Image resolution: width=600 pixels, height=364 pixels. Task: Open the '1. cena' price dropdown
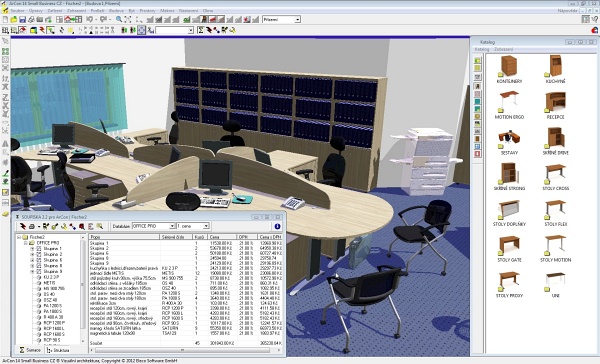coord(192,226)
